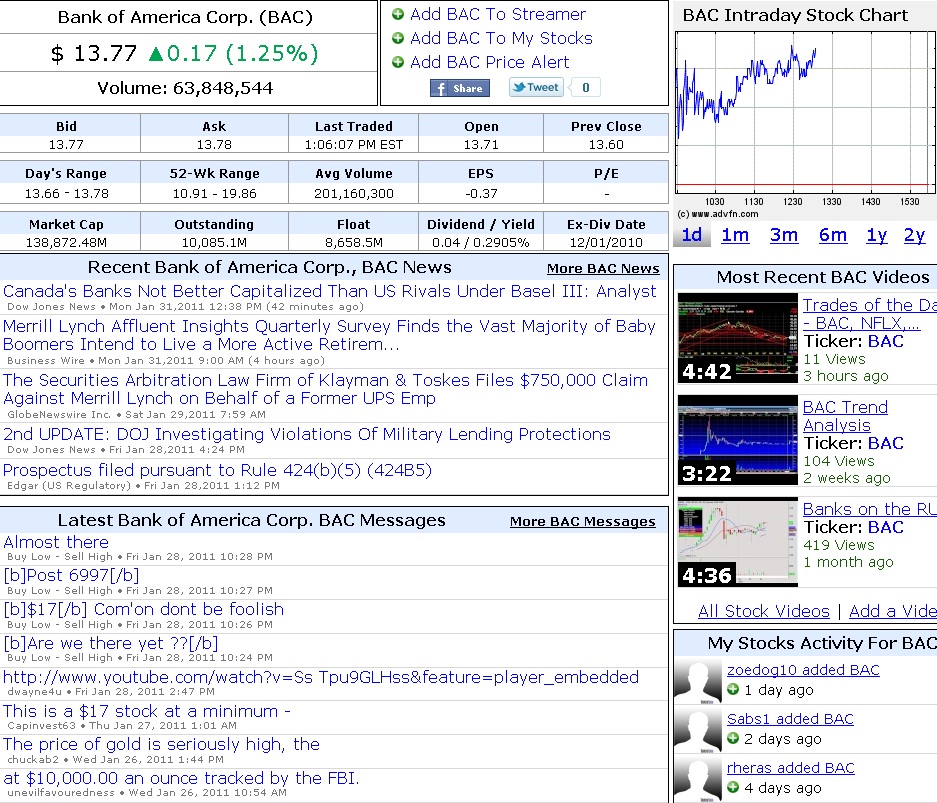This screenshot has width=937, height=803.
Task: Select the 1d chart range tab
Action: pos(692,235)
